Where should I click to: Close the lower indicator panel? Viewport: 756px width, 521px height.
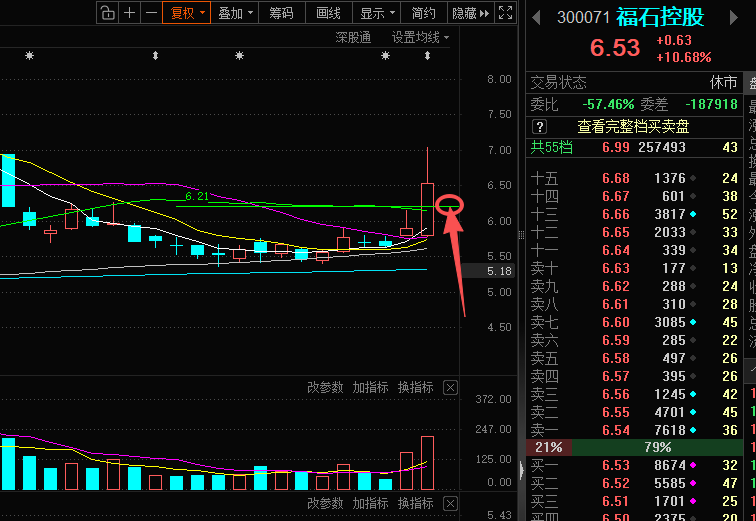450,504
